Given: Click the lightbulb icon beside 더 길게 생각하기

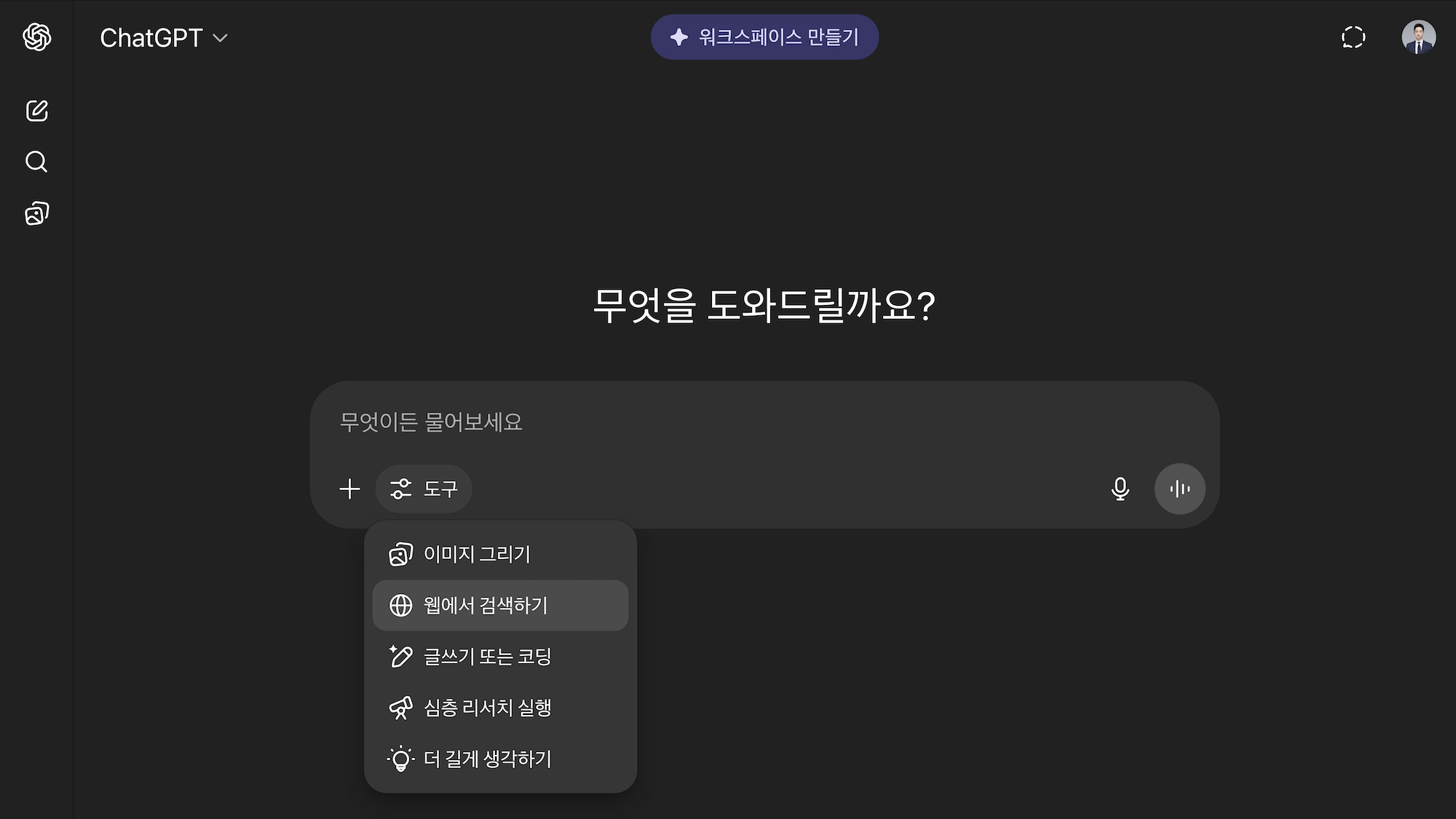Looking at the screenshot, I should (x=400, y=759).
